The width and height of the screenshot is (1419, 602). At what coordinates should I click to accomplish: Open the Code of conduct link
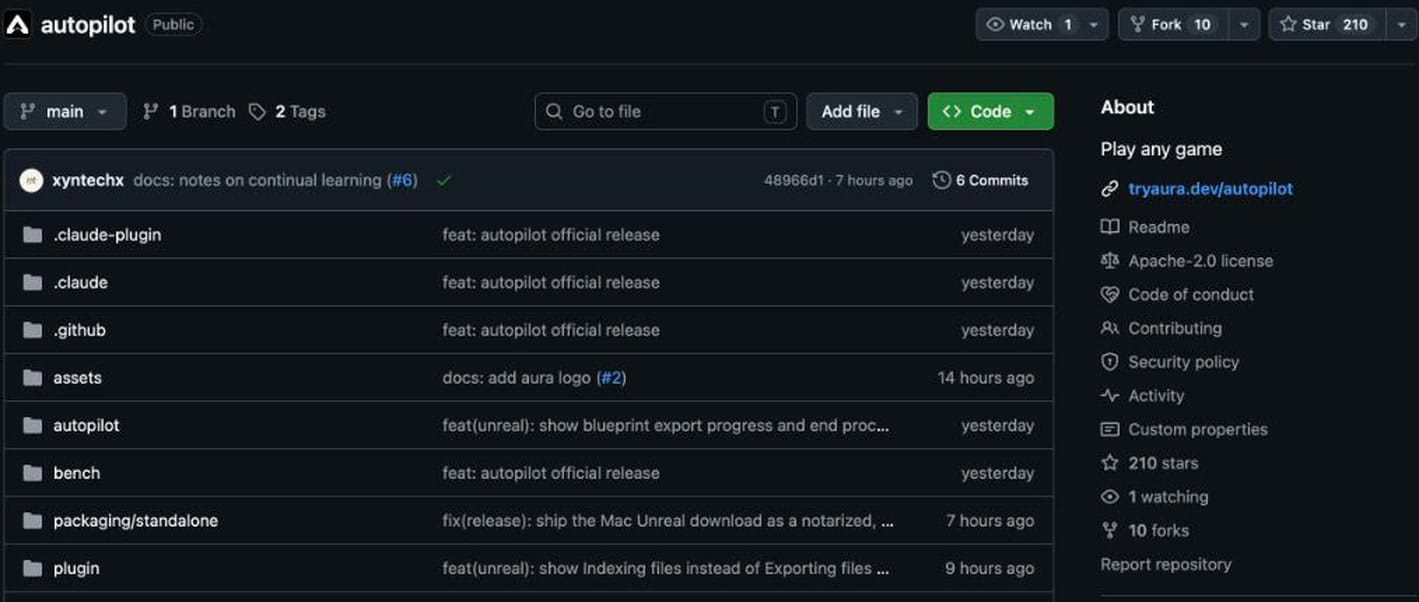pyautogui.click(x=1190, y=295)
